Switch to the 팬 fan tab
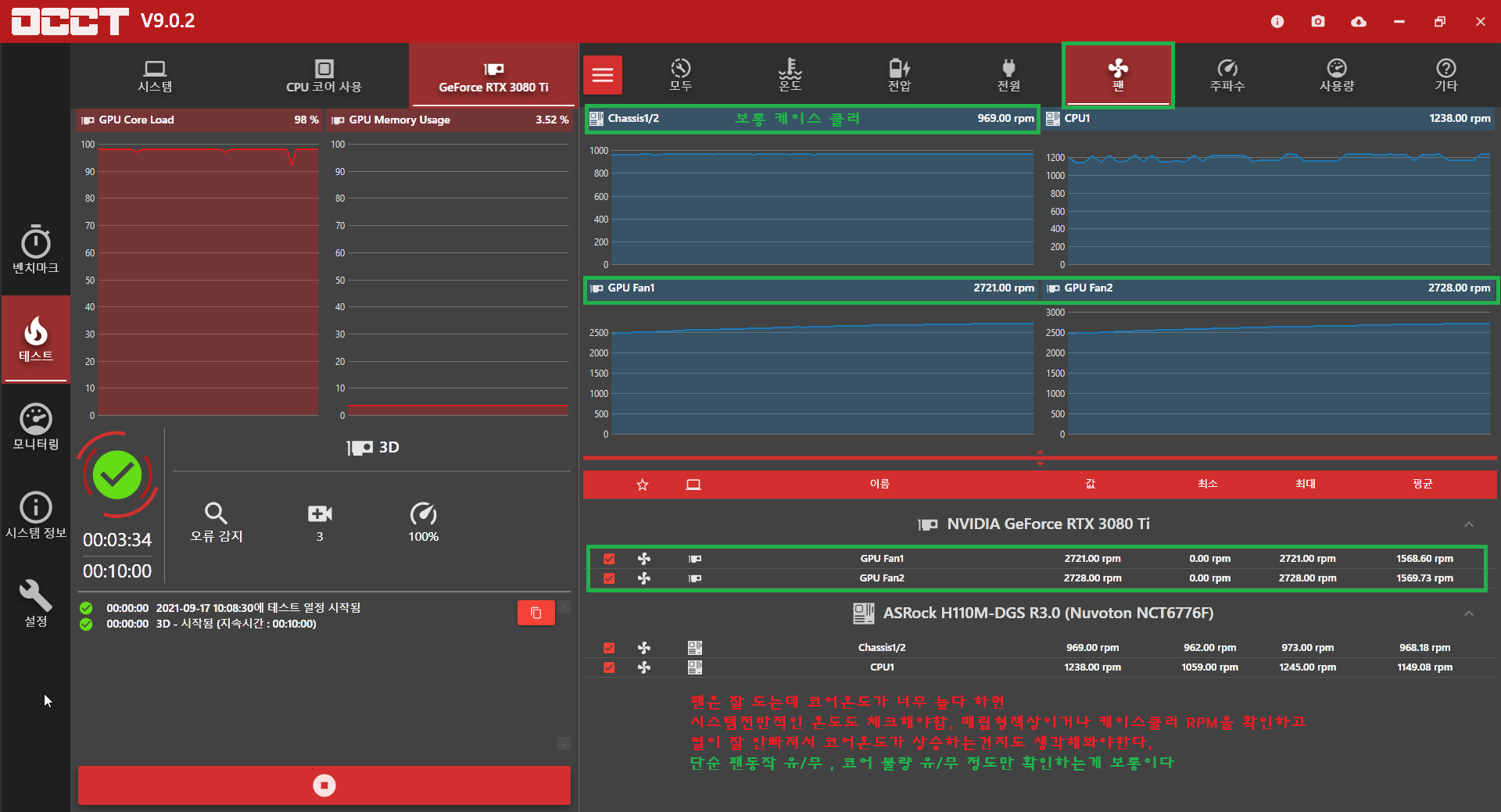1501x812 pixels. tap(1118, 75)
